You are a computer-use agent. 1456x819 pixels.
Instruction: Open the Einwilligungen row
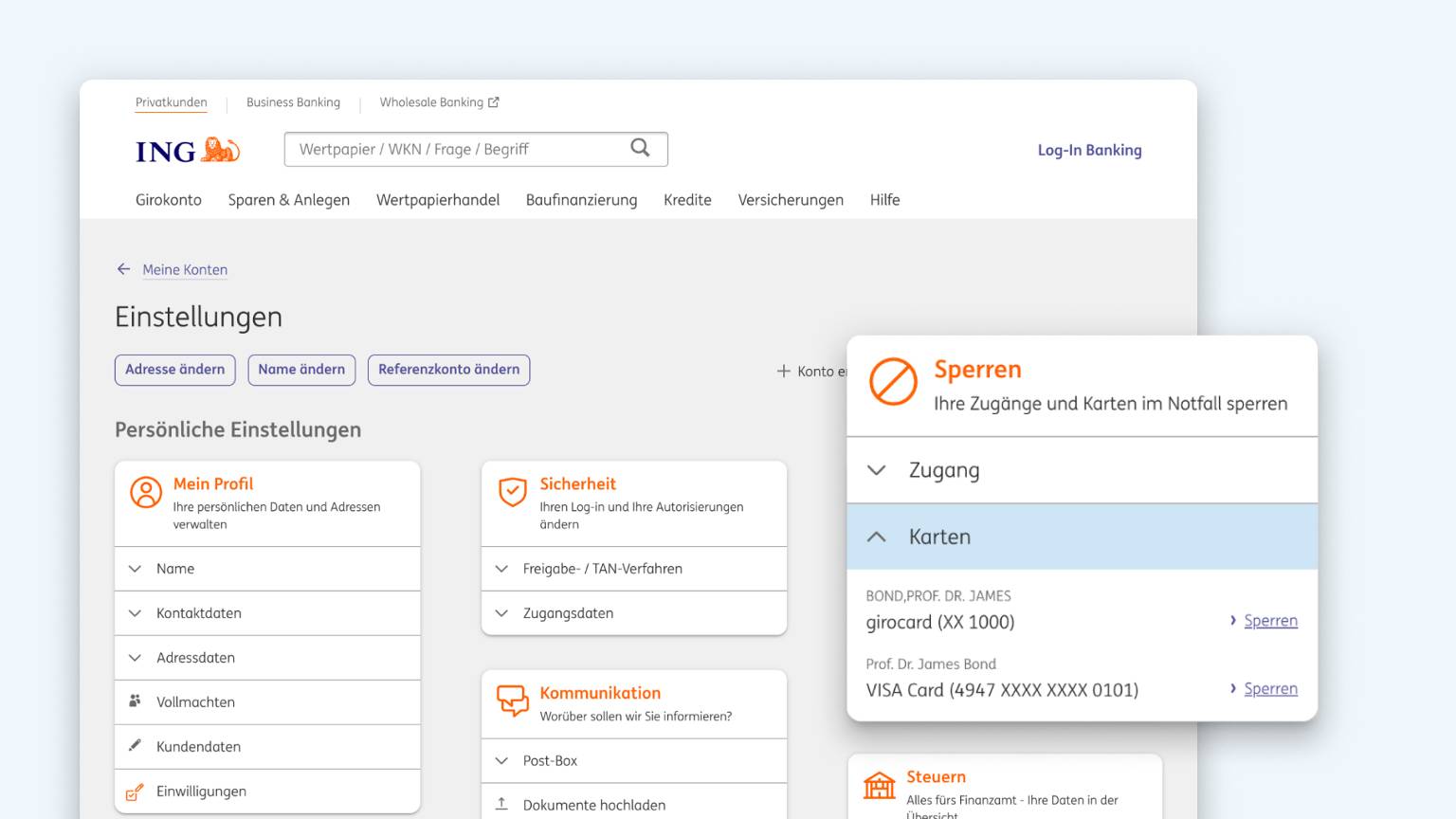coord(267,792)
